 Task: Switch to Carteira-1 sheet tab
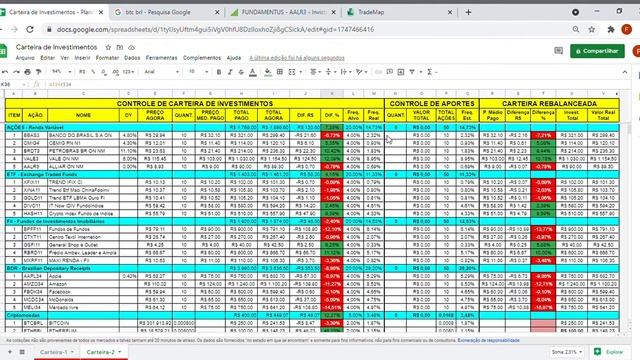pos(53,352)
